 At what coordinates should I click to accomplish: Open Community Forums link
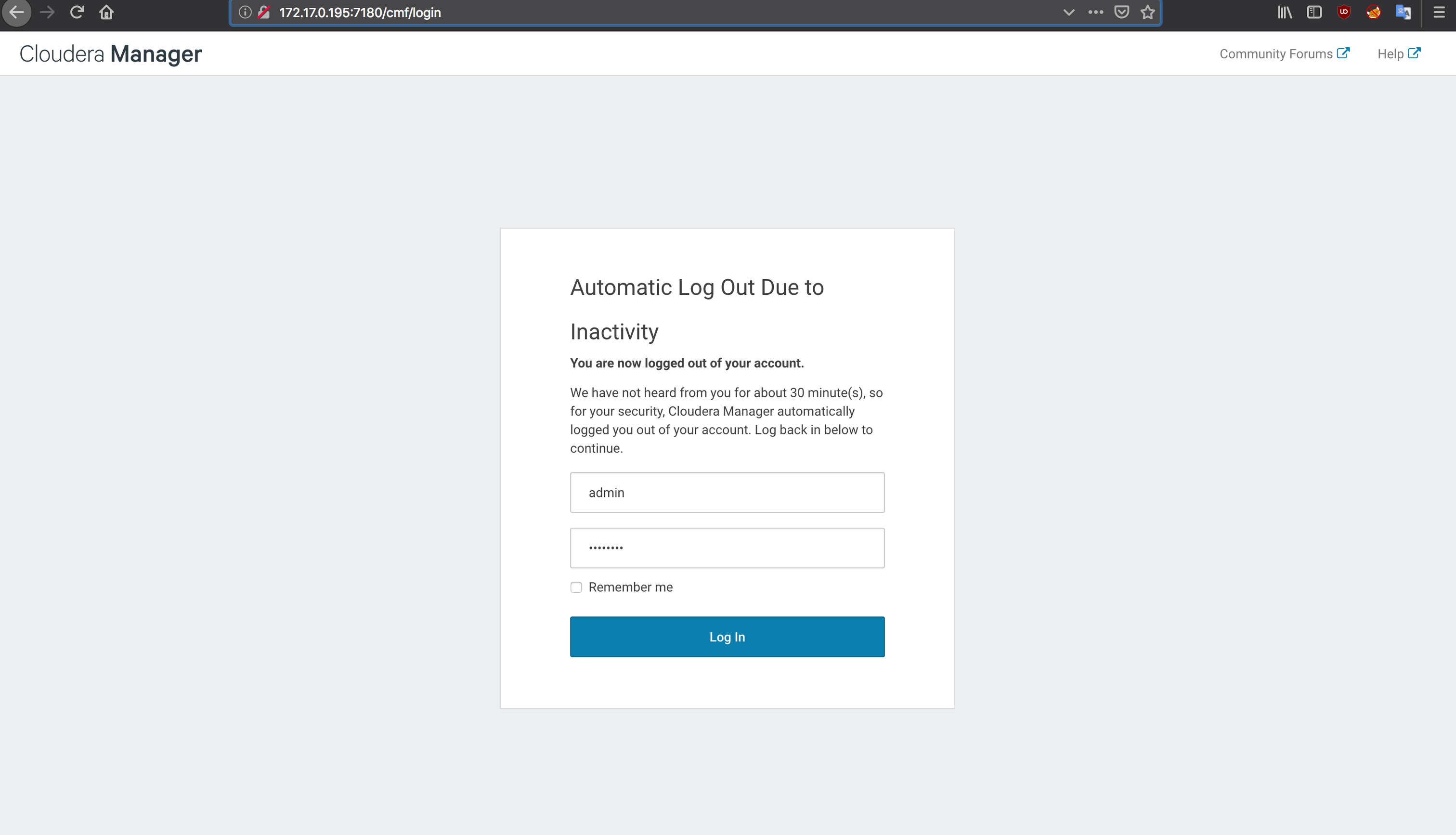point(1284,54)
